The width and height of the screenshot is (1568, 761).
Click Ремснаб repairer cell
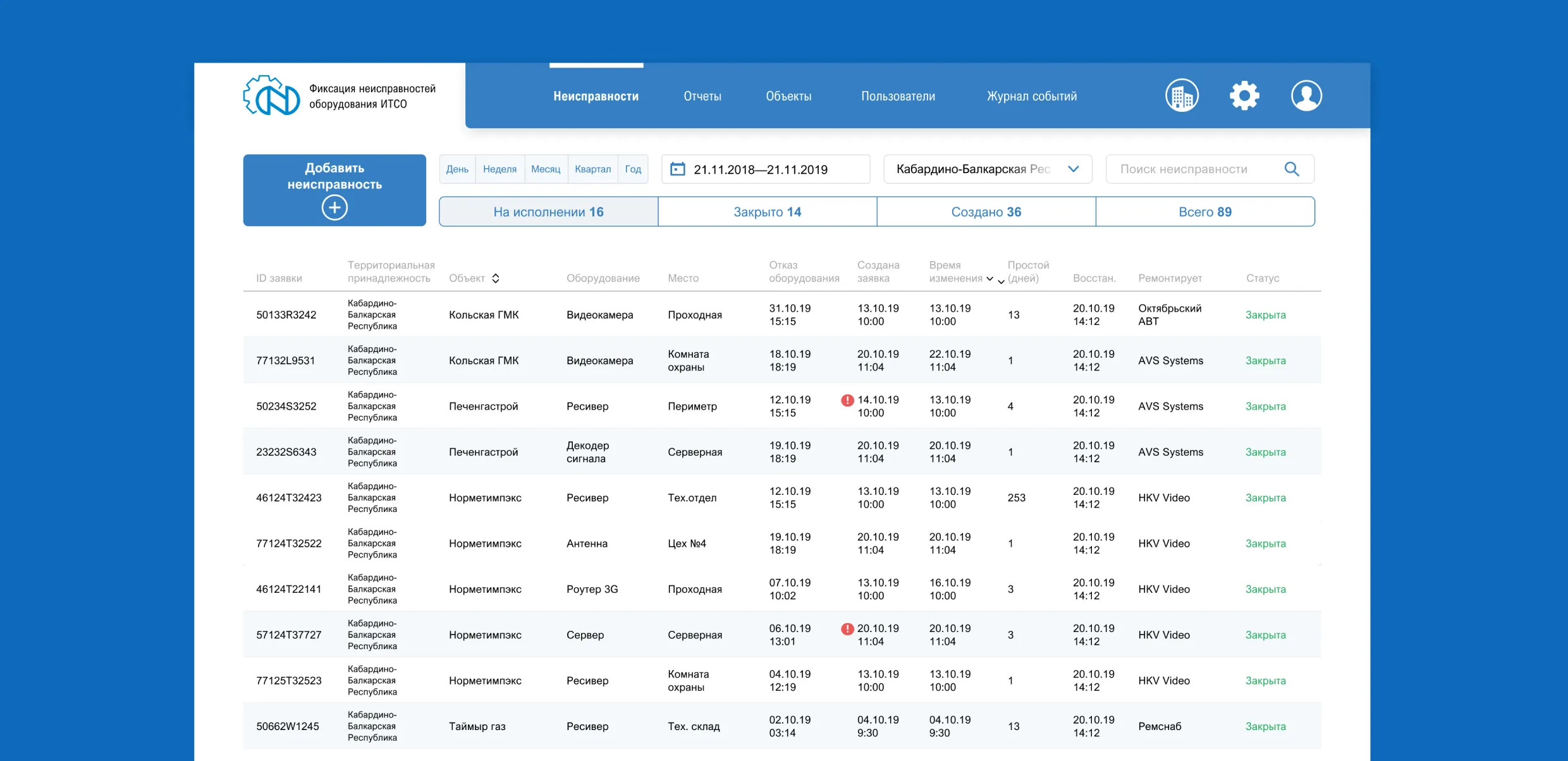pos(1159,726)
